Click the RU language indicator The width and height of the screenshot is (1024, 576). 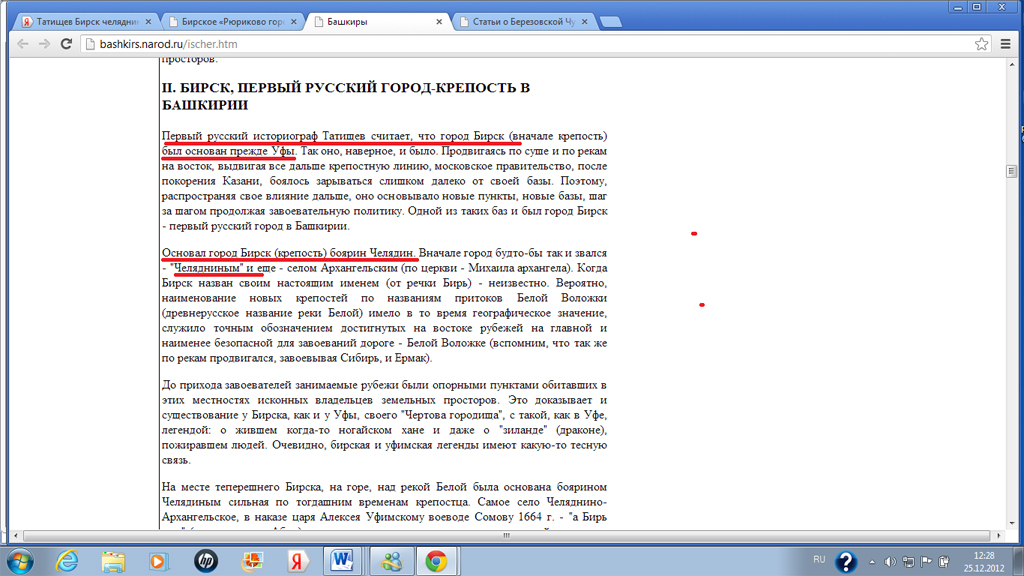click(819, 560)
